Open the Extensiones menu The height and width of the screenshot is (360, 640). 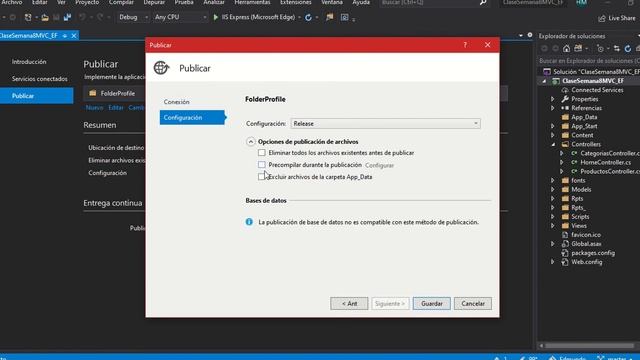click(x=296, y=2)
